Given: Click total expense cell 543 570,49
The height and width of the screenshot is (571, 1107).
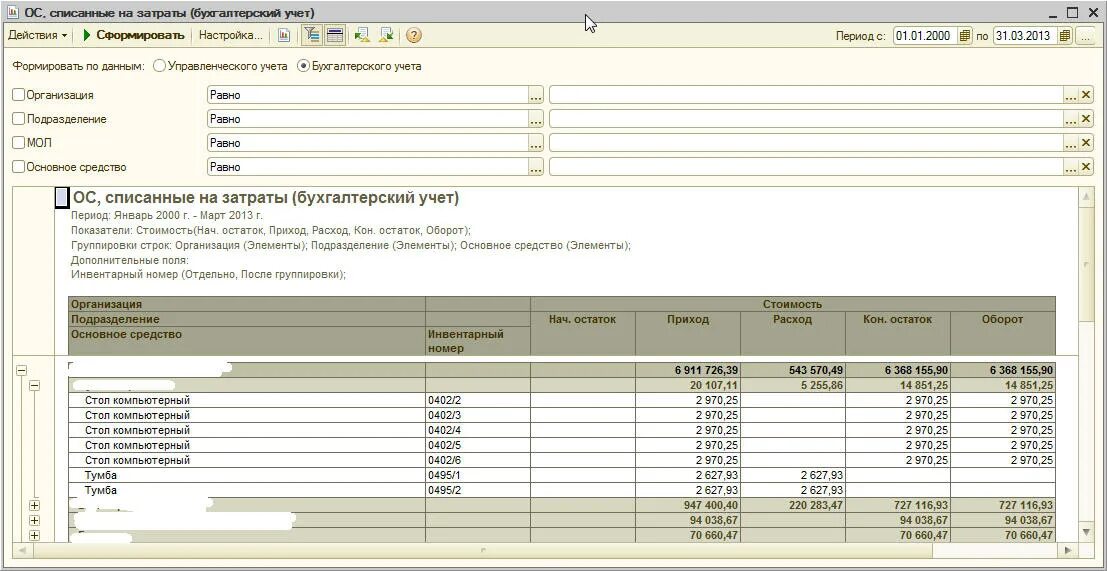Looking at the screenshot, I should coord(793,370).
